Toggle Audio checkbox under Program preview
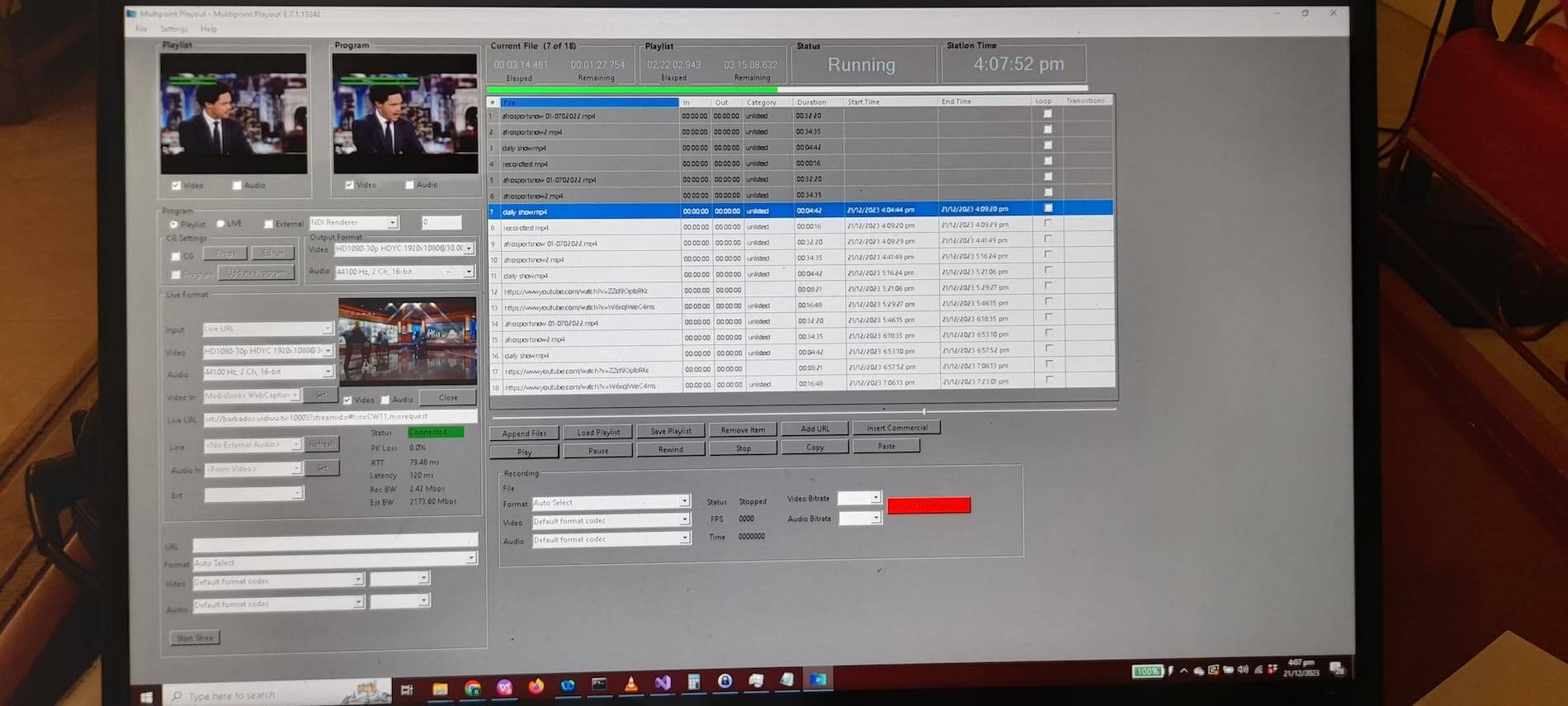This screenshot has height=706, width=1568. pyautogui.click(x=409, y=185)
